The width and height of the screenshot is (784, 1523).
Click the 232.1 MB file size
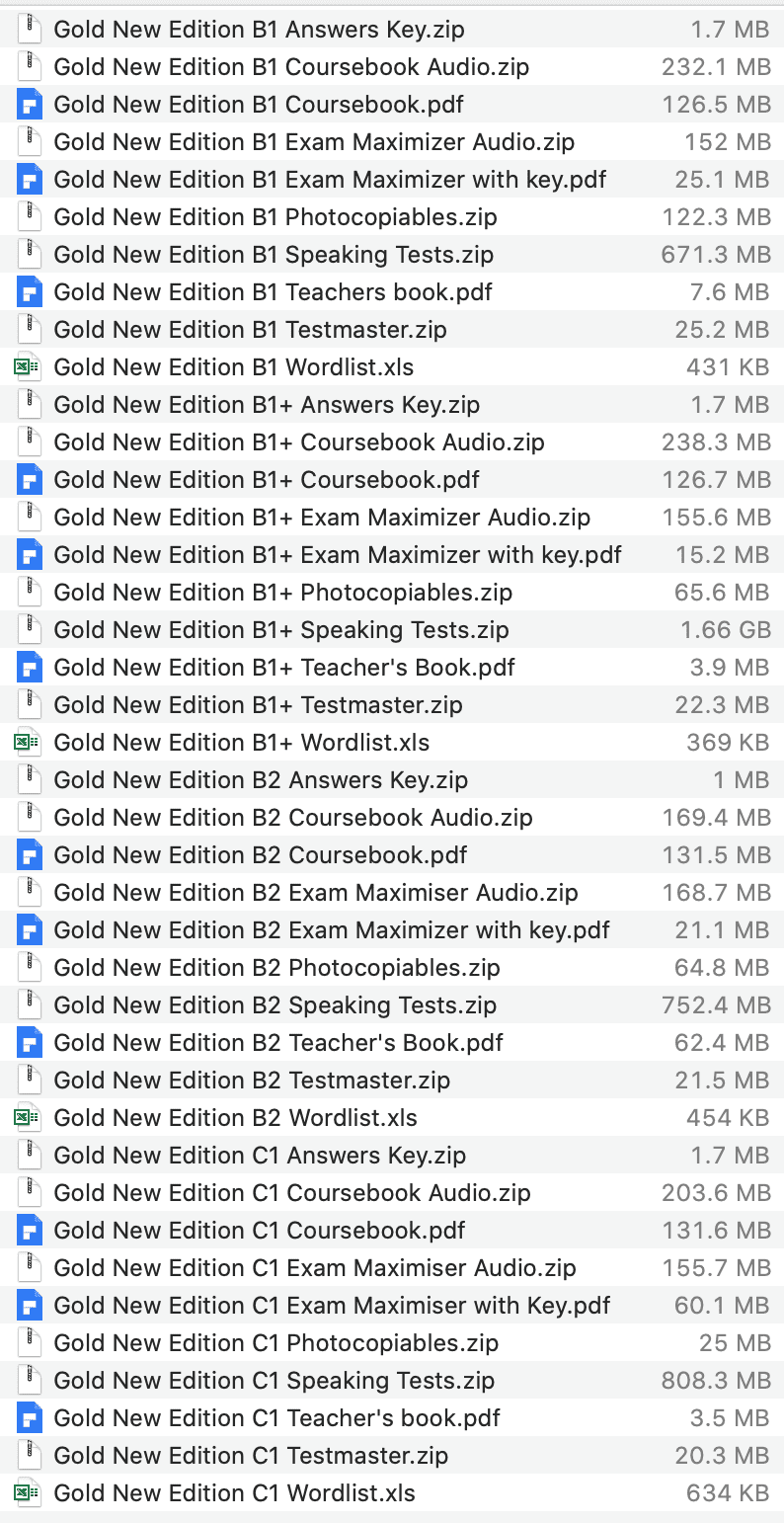716,67
